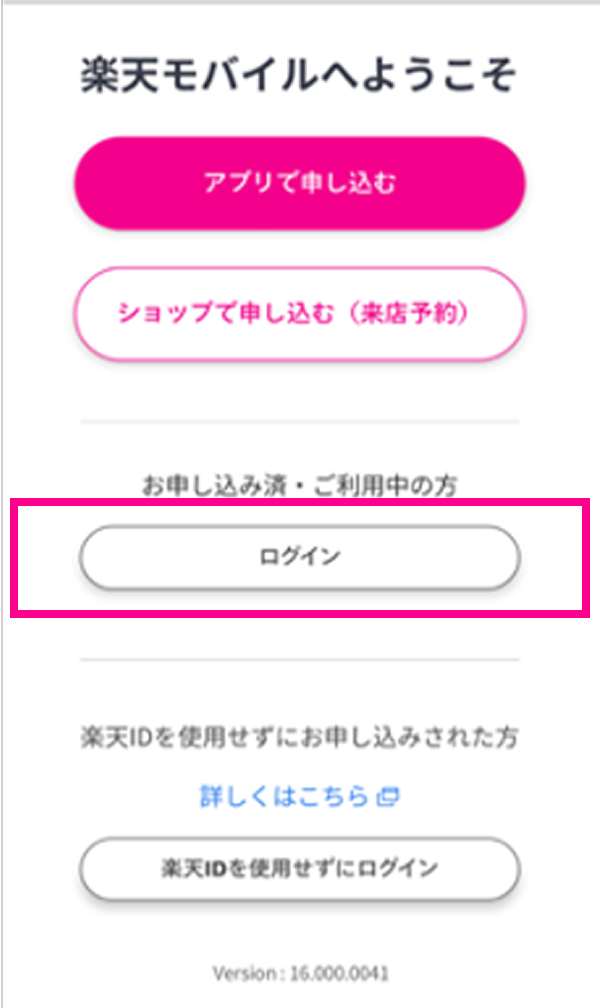This screenshot has width=600, height=1008.
Task: Click the external link icon beside 詳しくはこちら
Action: click(388, 797)
